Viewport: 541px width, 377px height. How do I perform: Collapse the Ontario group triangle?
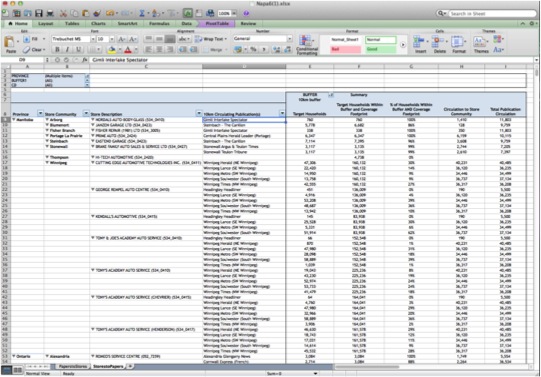click(14, 356)
